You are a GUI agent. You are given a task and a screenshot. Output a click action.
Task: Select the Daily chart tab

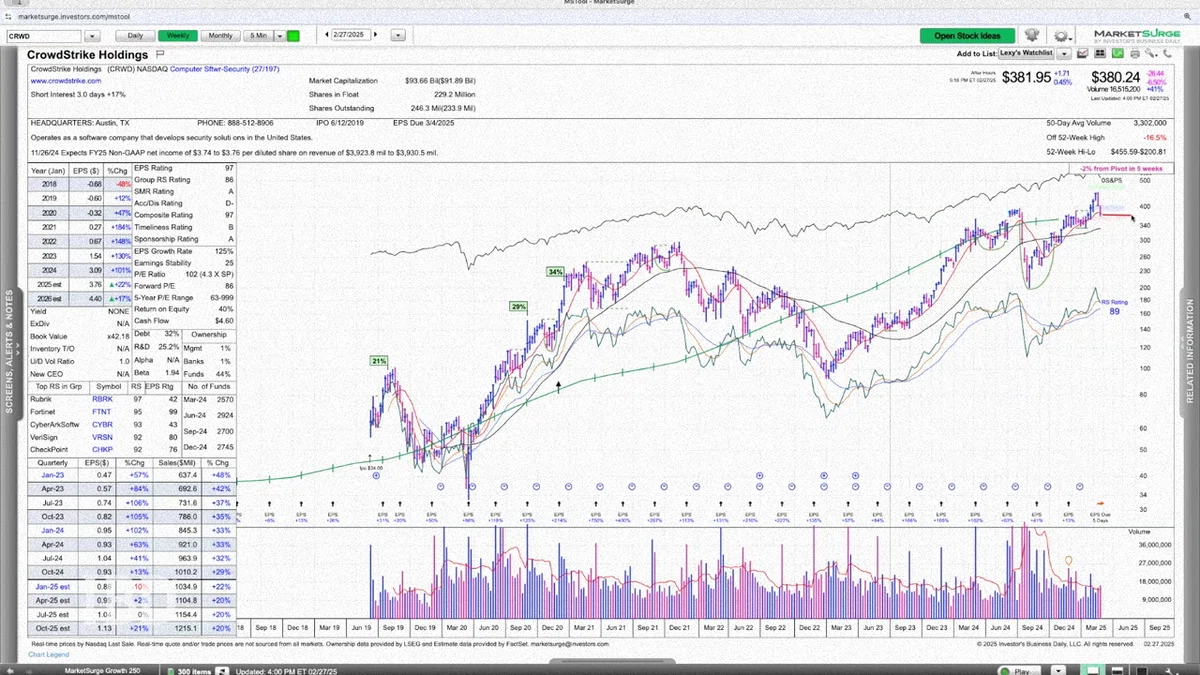click(136, 35)
